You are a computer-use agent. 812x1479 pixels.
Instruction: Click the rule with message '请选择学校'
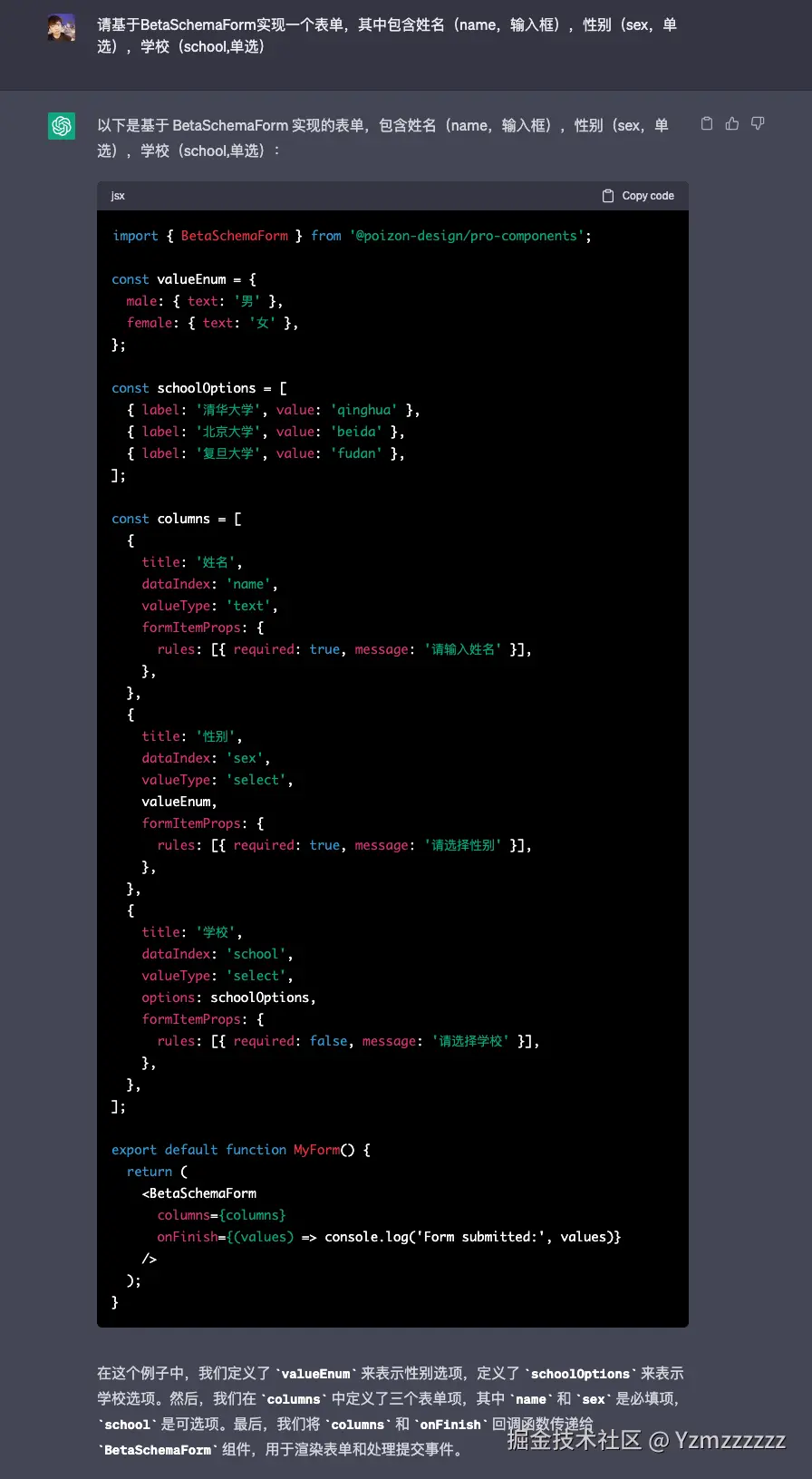point(348,1041)
